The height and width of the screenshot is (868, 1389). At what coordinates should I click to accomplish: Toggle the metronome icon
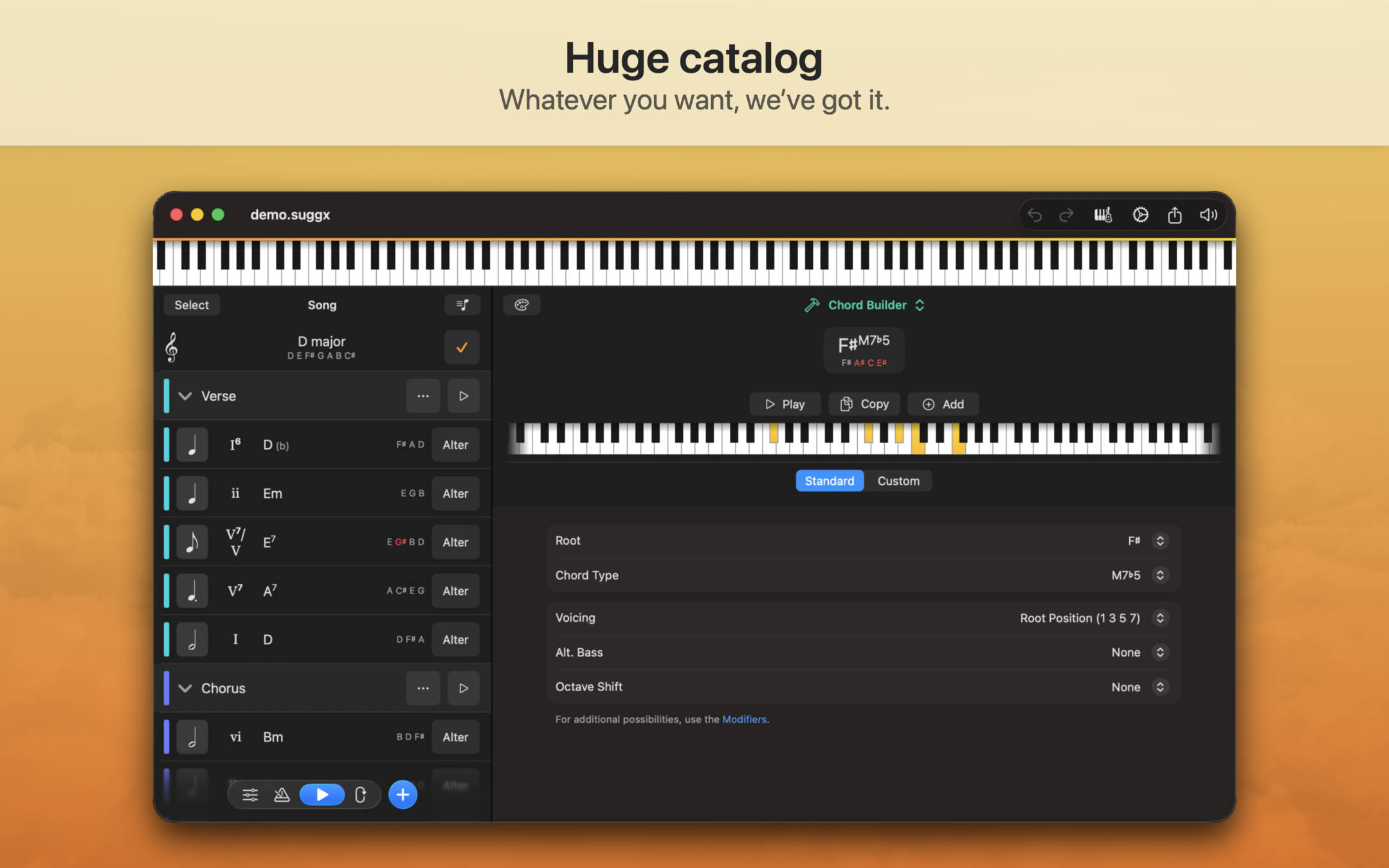point(282,795)
